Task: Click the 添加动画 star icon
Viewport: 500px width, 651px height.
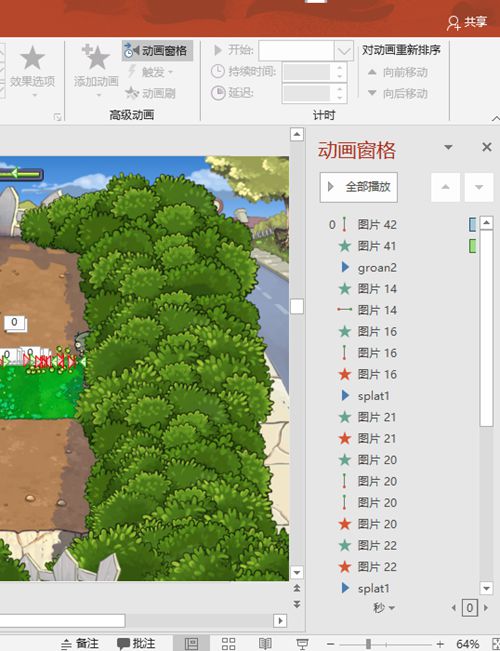Action: point(96,57)
